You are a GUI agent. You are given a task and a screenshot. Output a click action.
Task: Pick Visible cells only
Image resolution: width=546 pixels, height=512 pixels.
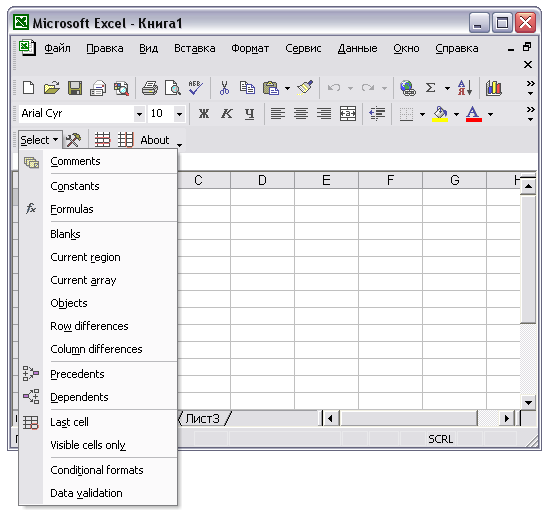point(99,445)
